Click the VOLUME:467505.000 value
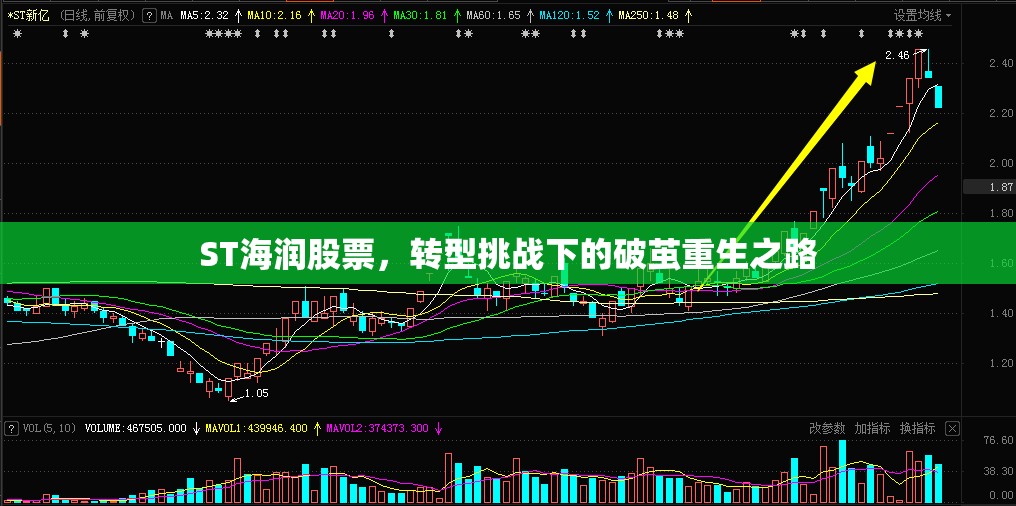This screenshot has width=1016, height=506. click(135, 428)
